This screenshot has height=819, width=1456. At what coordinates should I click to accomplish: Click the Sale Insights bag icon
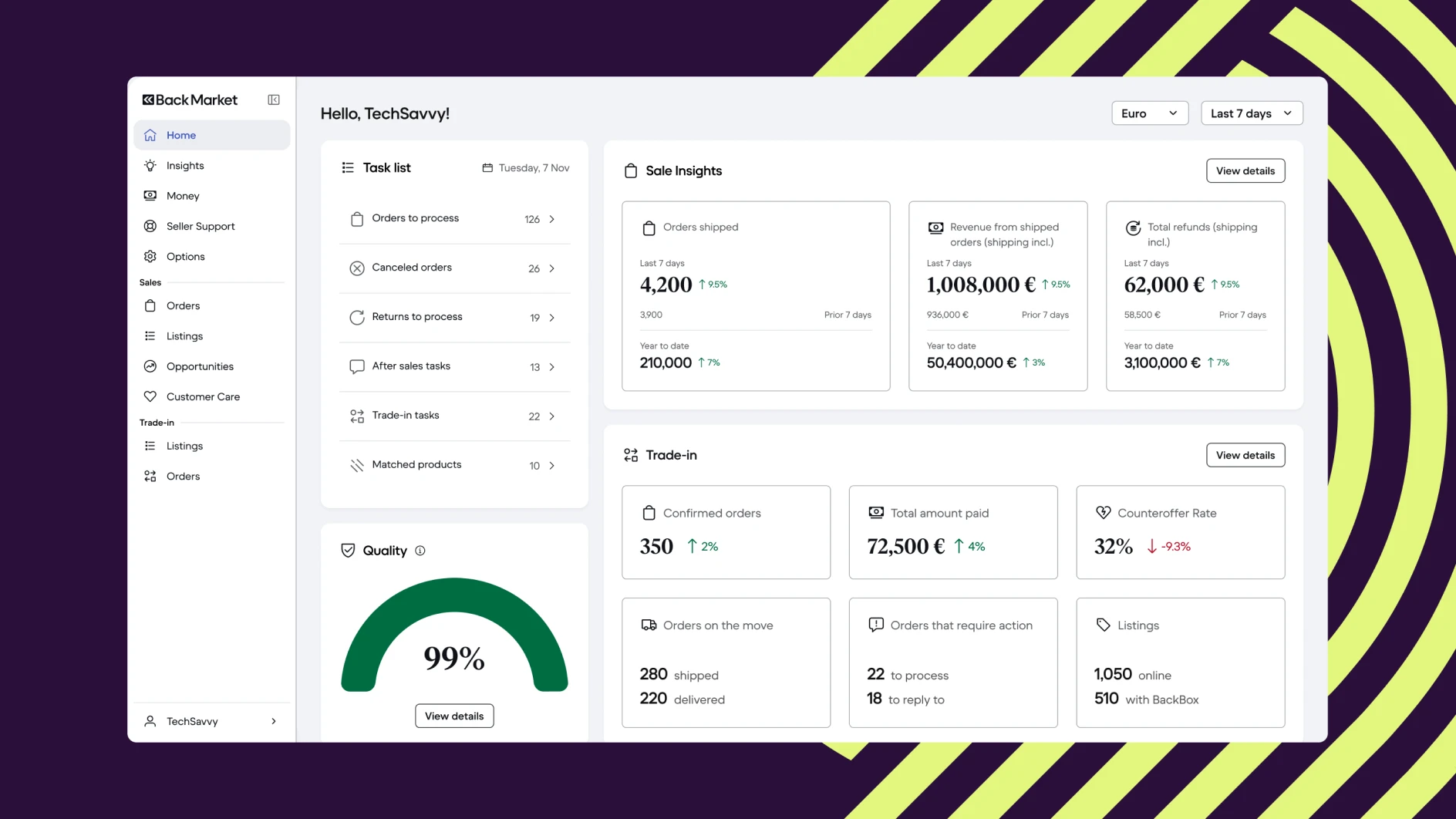[x=631, y=170]
